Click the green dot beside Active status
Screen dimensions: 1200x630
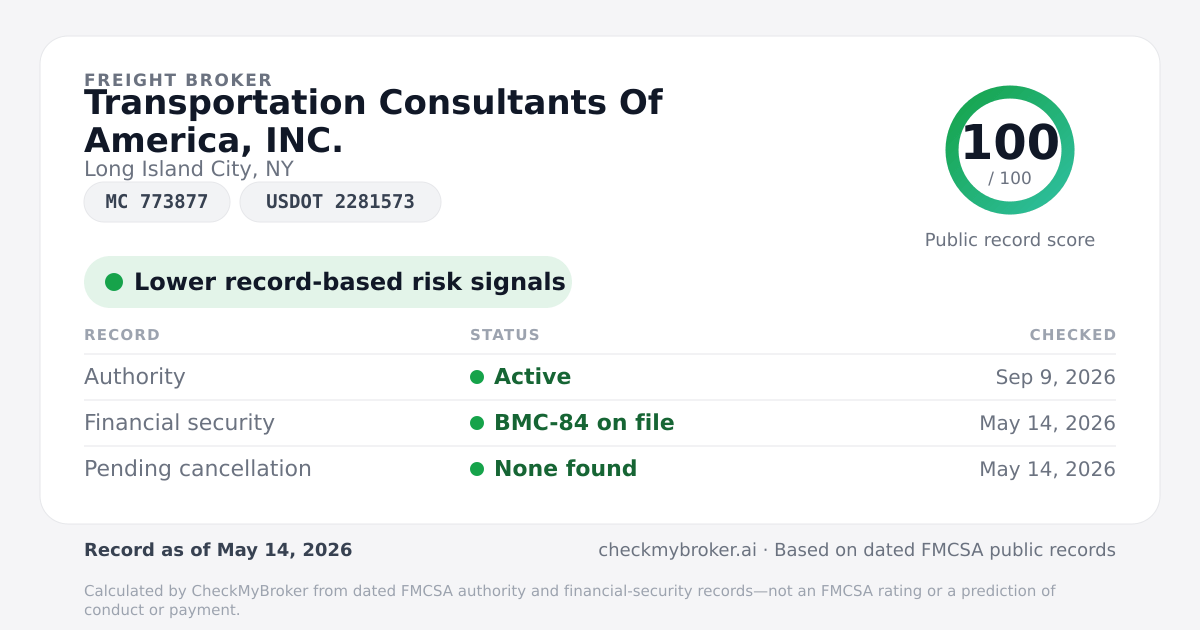pyautogui.click(x=477, y=377)
